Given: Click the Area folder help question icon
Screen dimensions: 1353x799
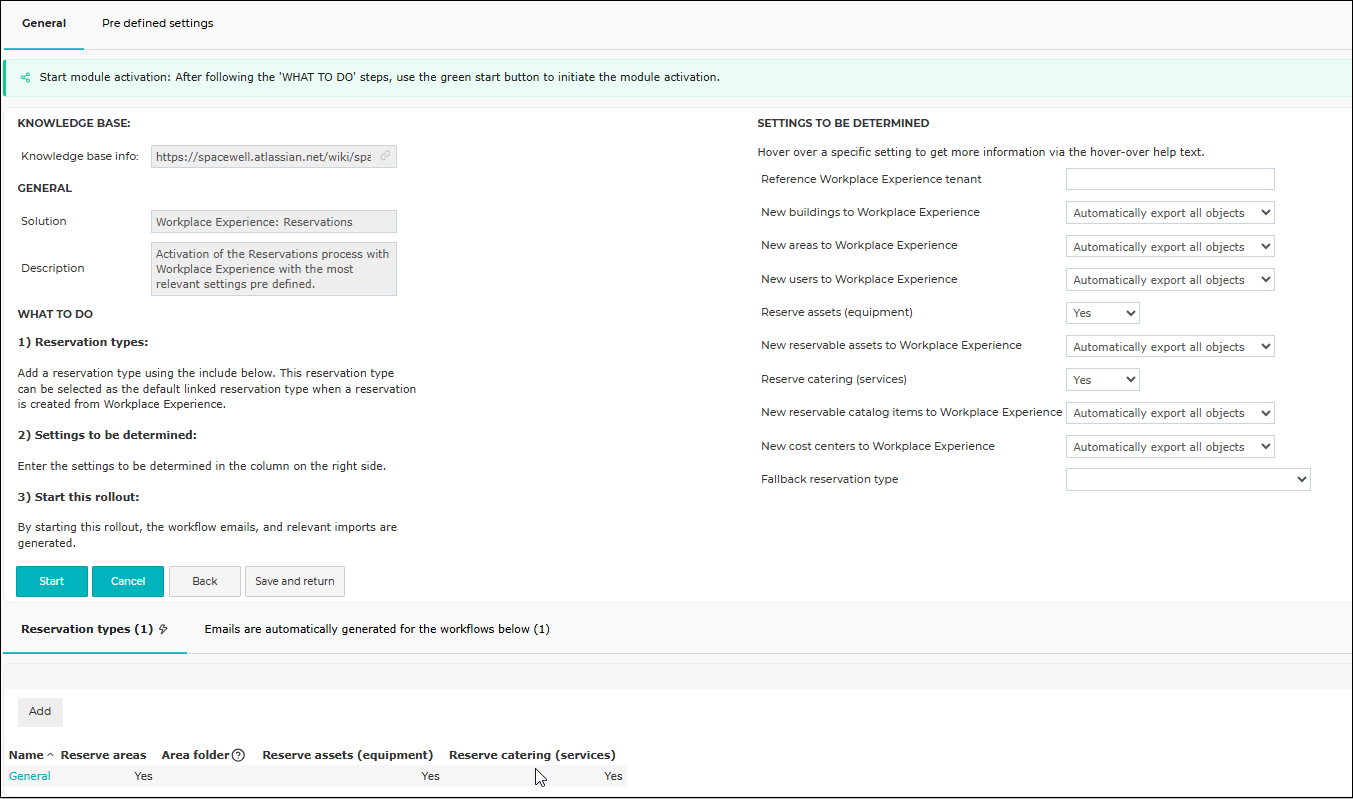Looking at the screenshot, I should click(x=238, y=755).
